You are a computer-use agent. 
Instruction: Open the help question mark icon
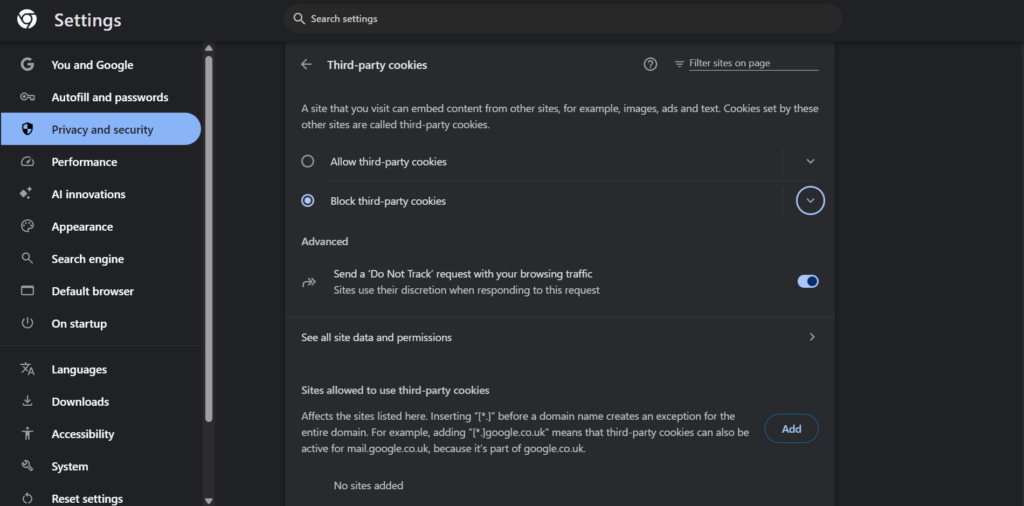click(650, 64)
